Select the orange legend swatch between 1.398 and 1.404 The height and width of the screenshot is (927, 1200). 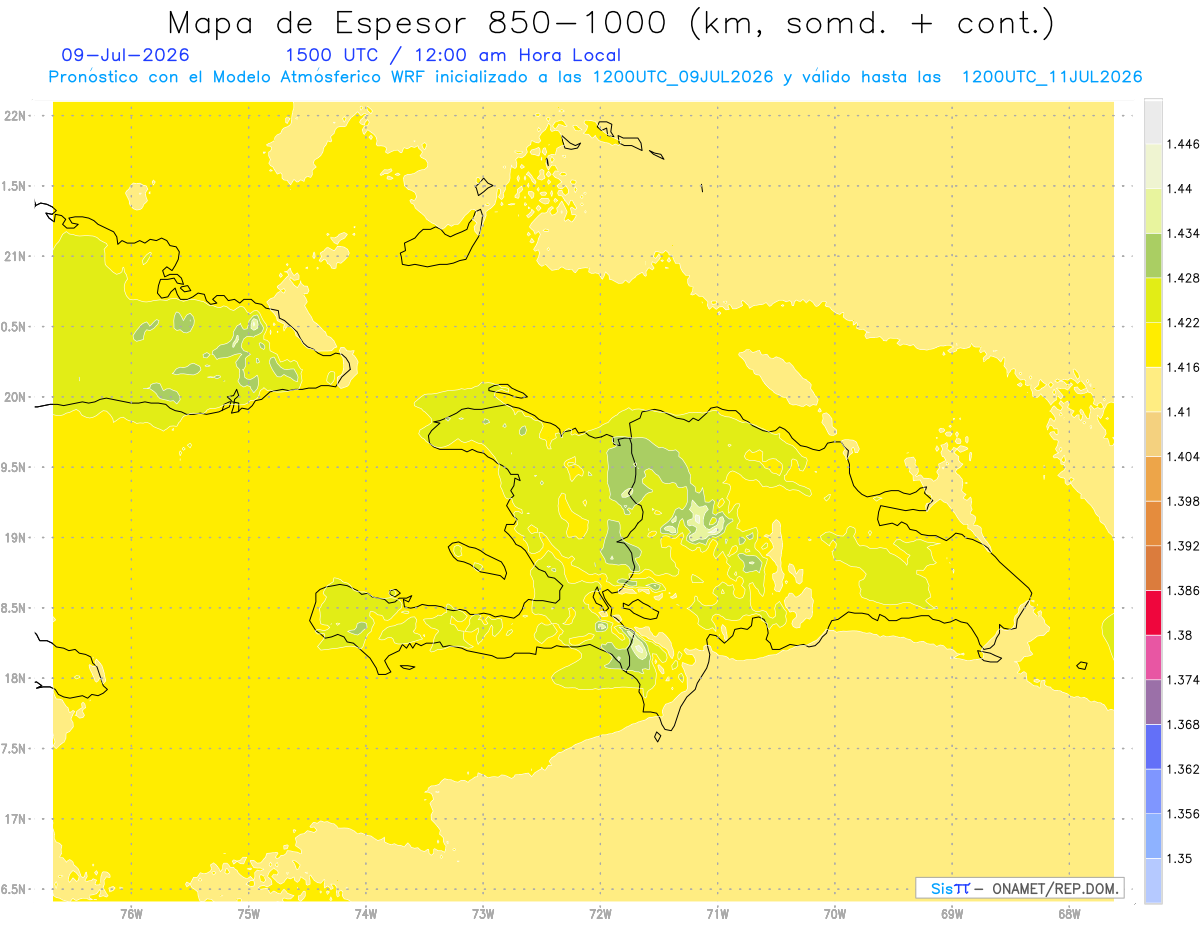pyautogui.click(x=1153, y=479)
